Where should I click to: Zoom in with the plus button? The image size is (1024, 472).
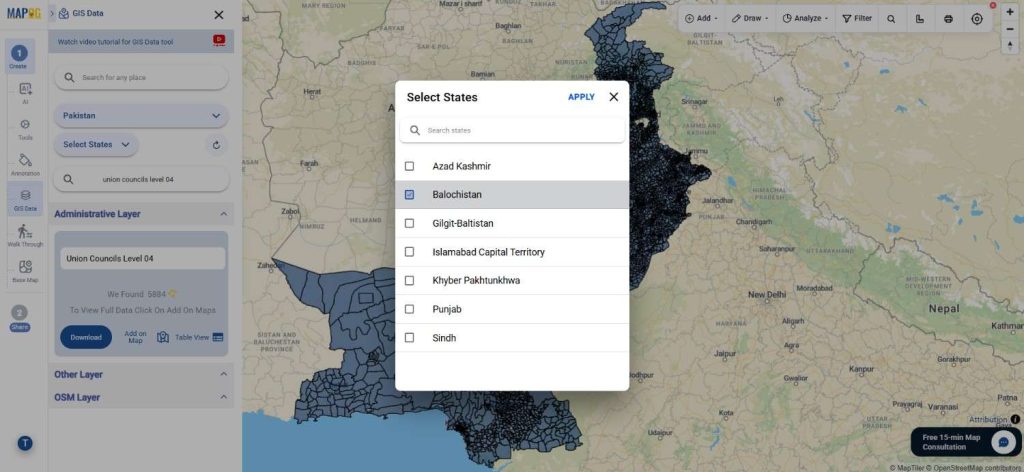(1010, 12)
